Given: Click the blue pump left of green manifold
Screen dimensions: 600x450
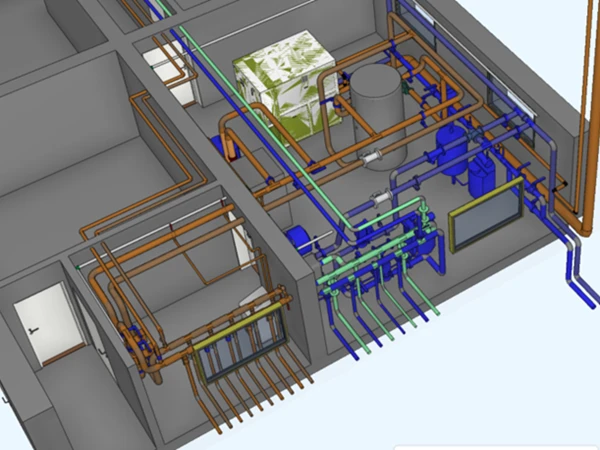Looking at the screenshot, I should (297, 238).
